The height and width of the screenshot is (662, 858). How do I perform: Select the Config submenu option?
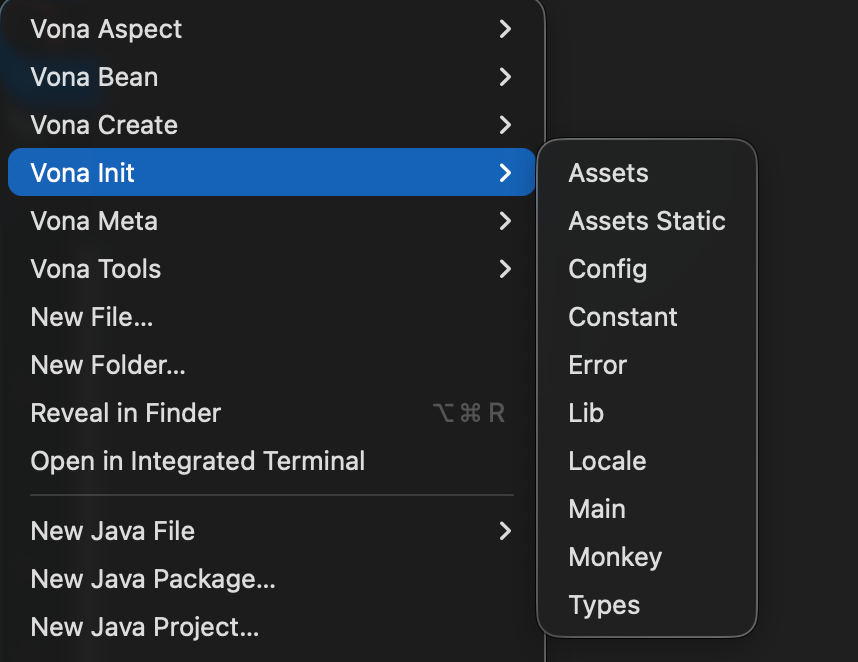point(607,269)
